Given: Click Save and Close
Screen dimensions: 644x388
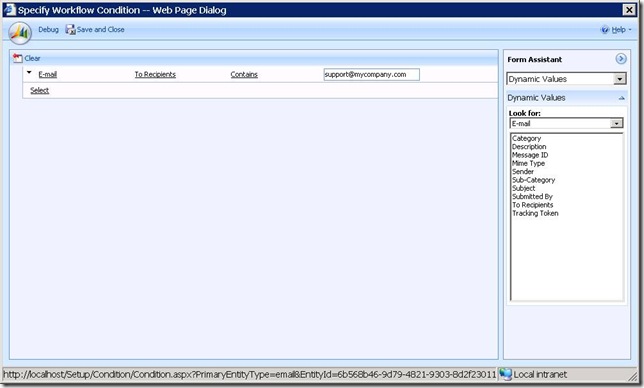Looking at the screenshot, I should click(100, 30).
